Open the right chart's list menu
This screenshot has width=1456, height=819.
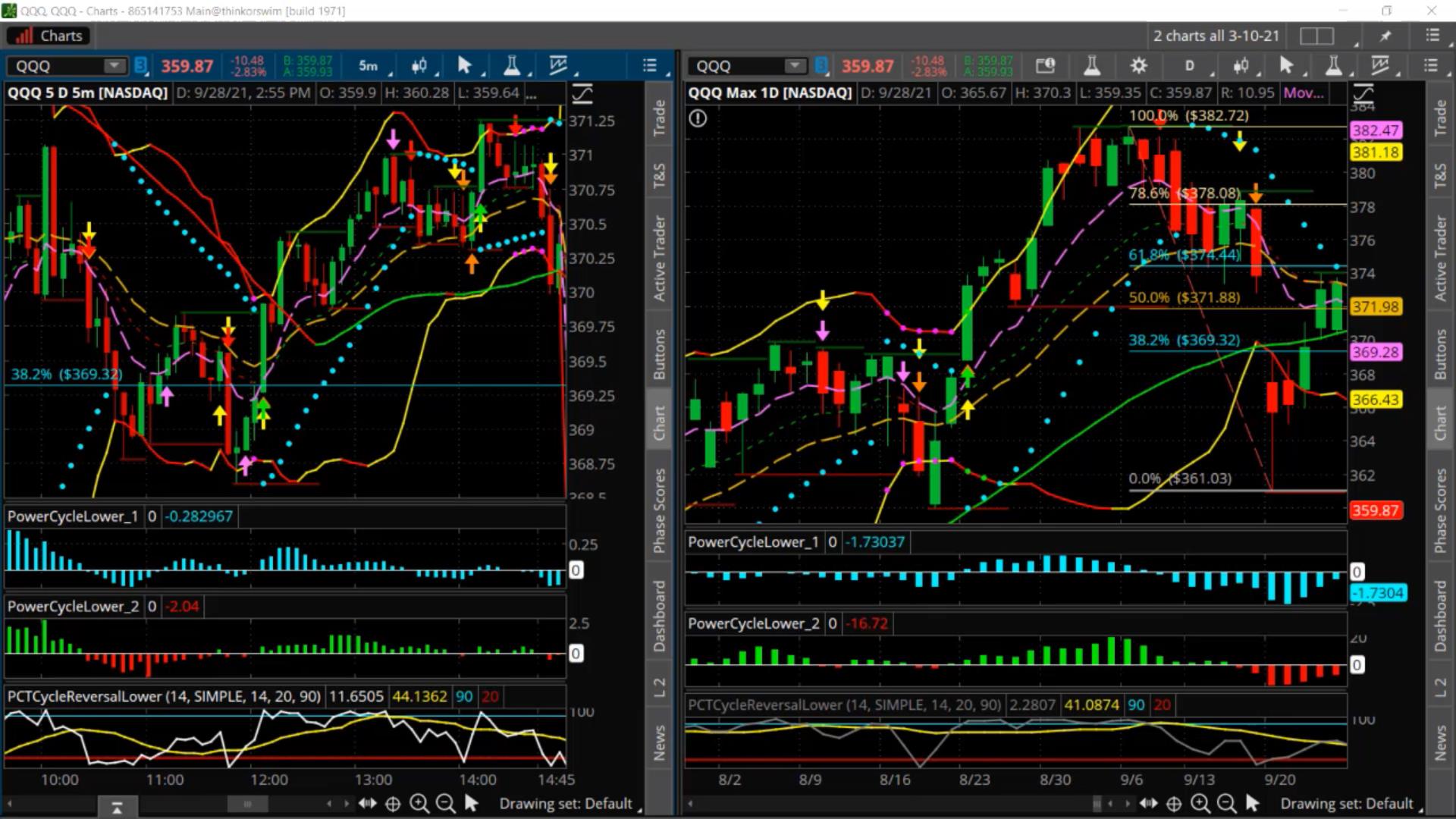(x=1430, y=66)
